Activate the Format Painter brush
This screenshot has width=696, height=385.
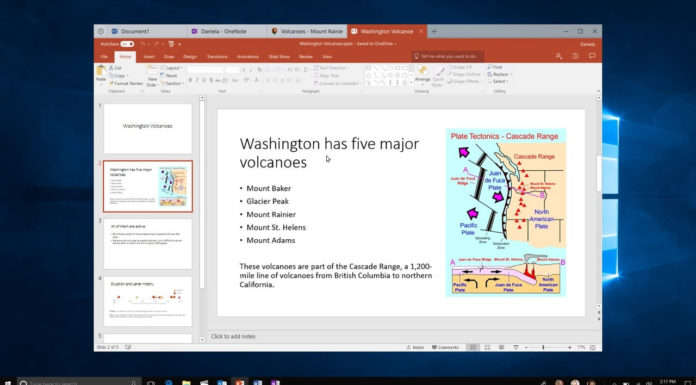click(126, 83)
